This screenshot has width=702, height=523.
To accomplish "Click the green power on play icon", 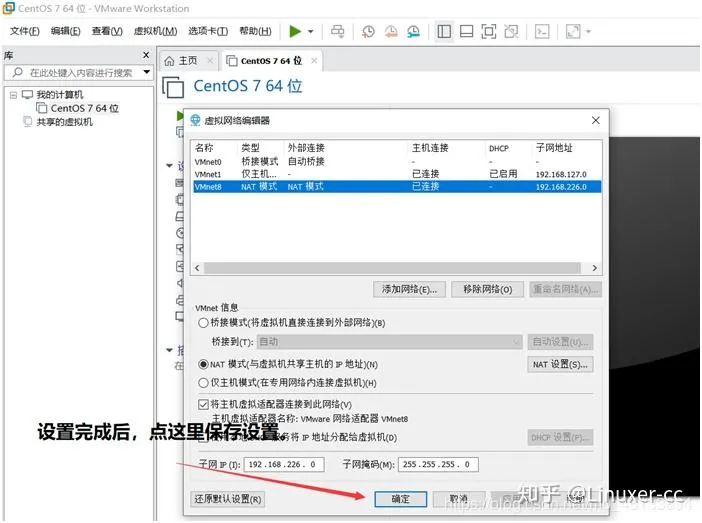I will [295, 32].
